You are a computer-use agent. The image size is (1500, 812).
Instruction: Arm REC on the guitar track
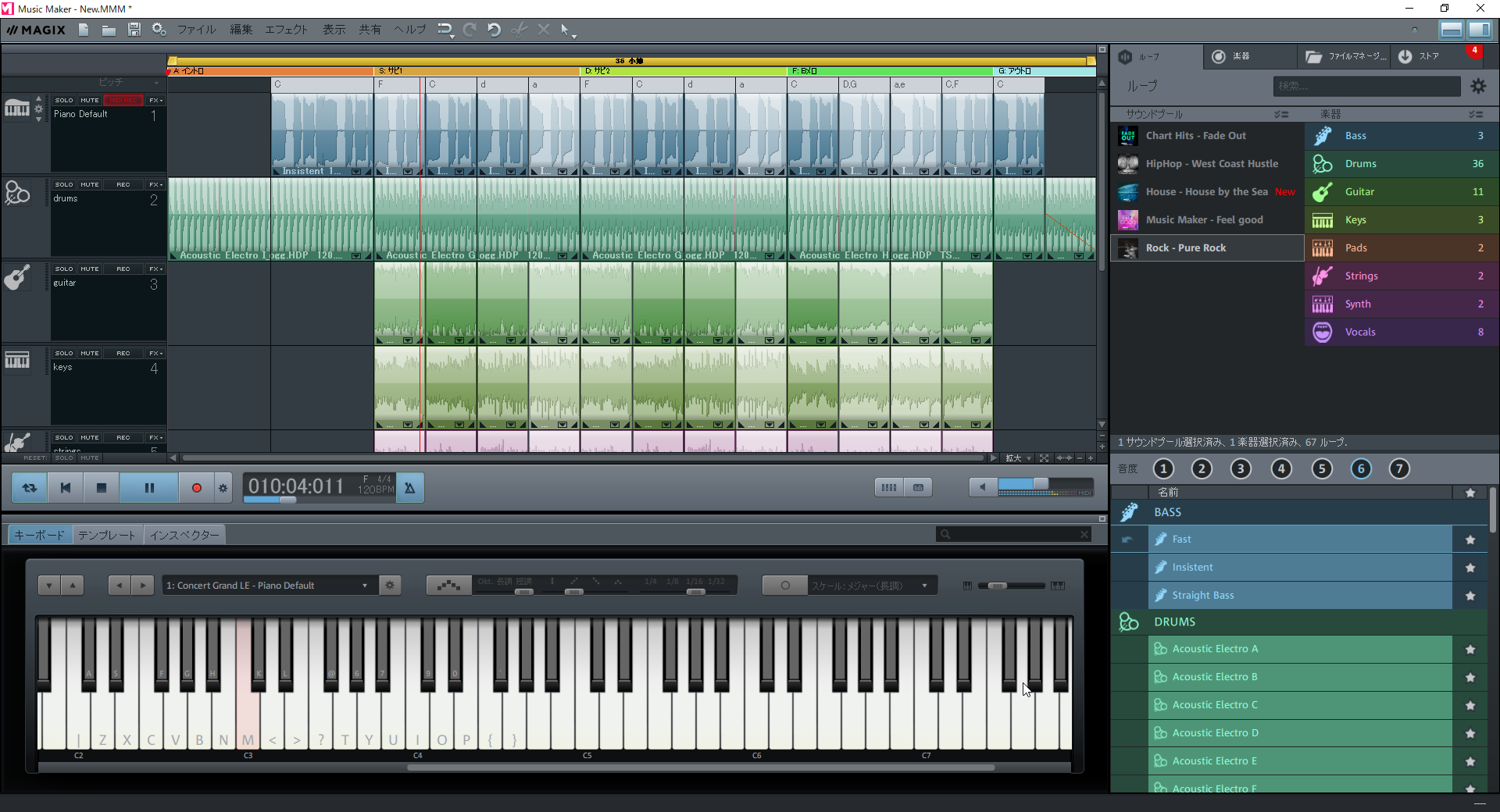(123, 269)
